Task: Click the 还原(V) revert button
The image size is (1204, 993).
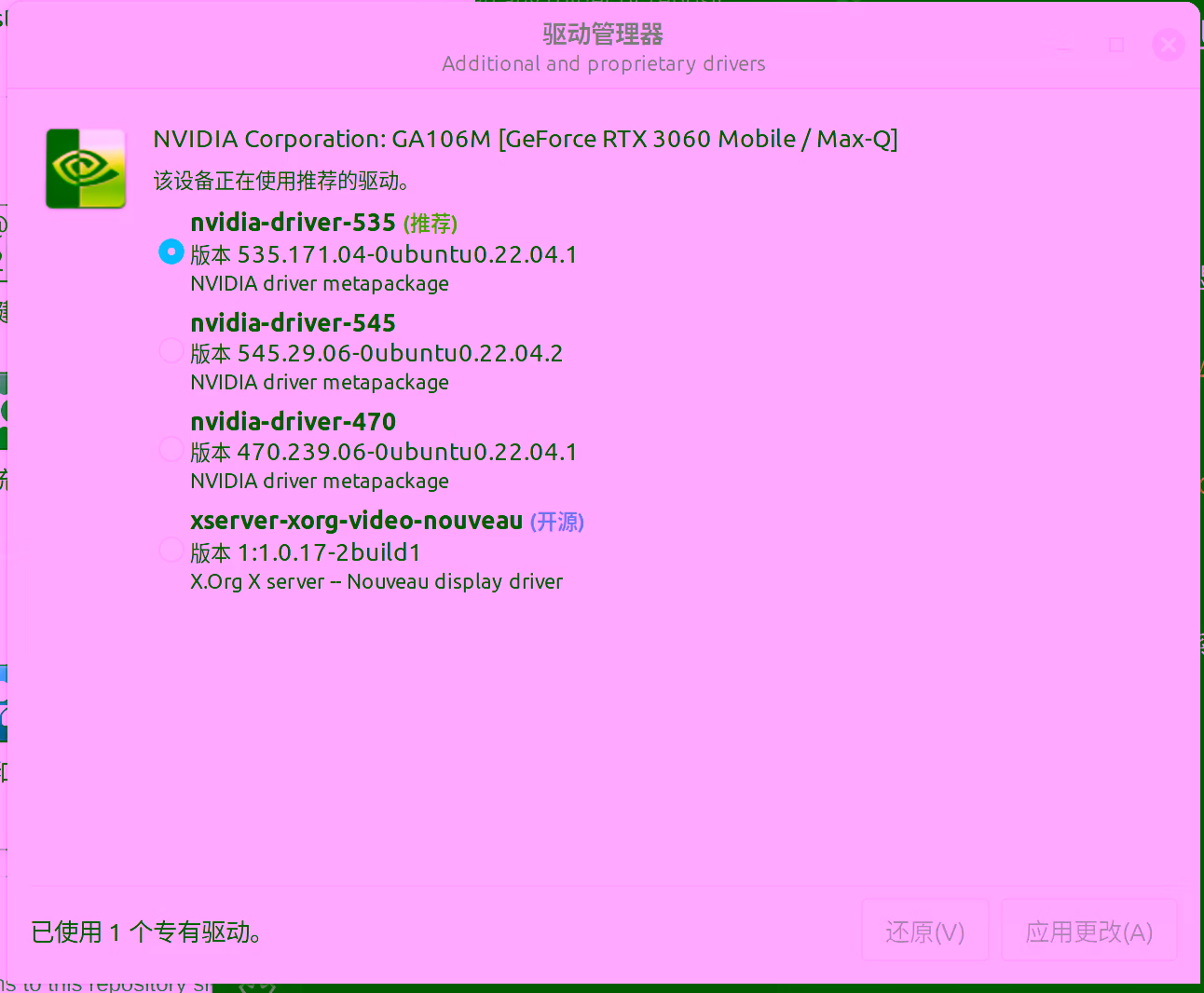Action: click(x=925, y=931)
